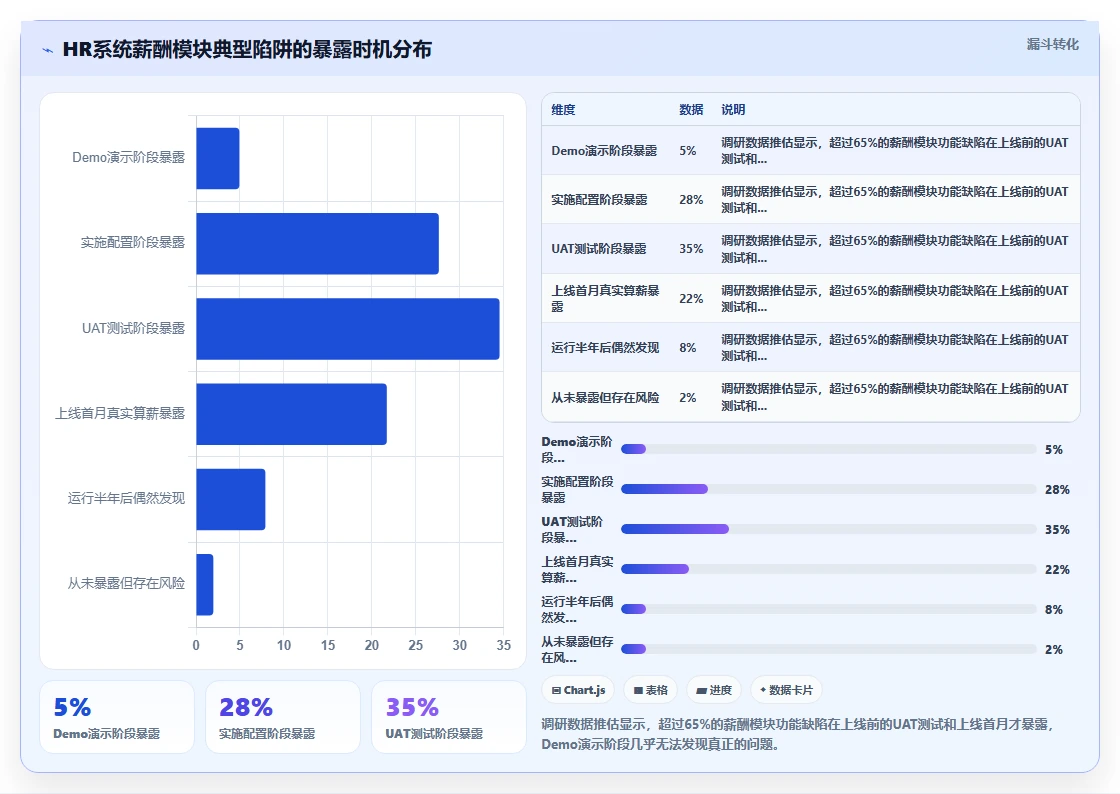Click the 维度 column header

pos(563,109)
